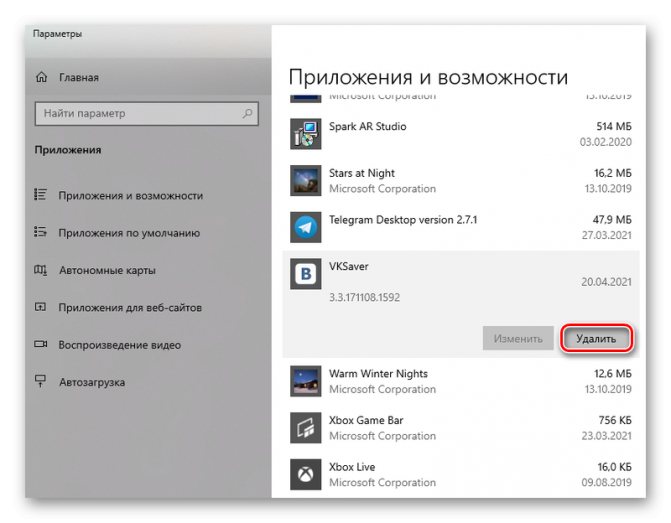Viewport: 671px width, 523px height.
Task: Click the 514 МБ size value
Action: (614, 126)
